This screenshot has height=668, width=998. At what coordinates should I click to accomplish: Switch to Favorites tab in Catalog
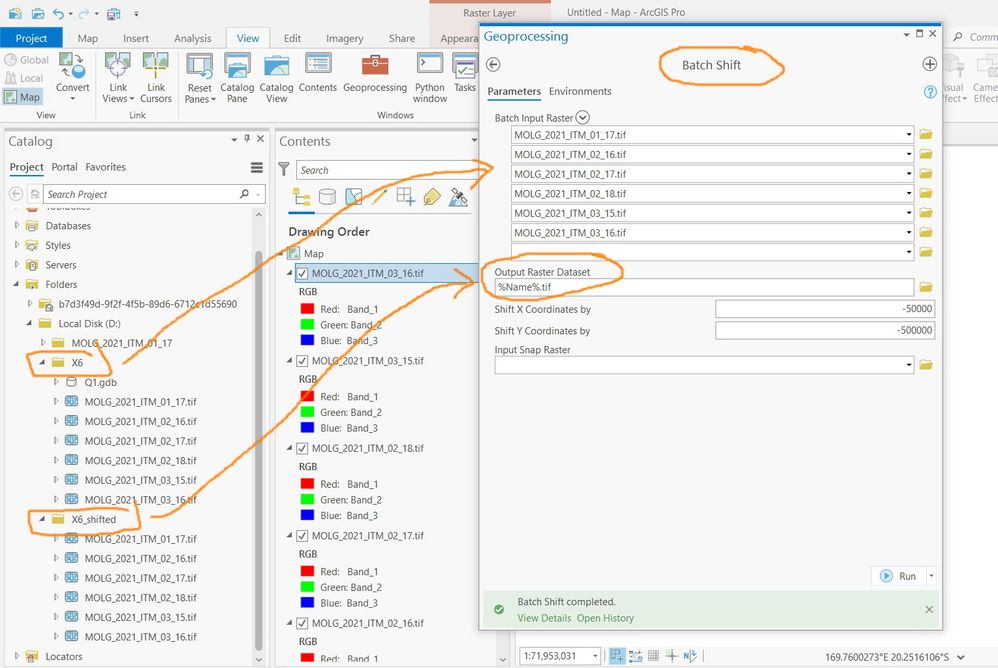[x=106, y=167]
